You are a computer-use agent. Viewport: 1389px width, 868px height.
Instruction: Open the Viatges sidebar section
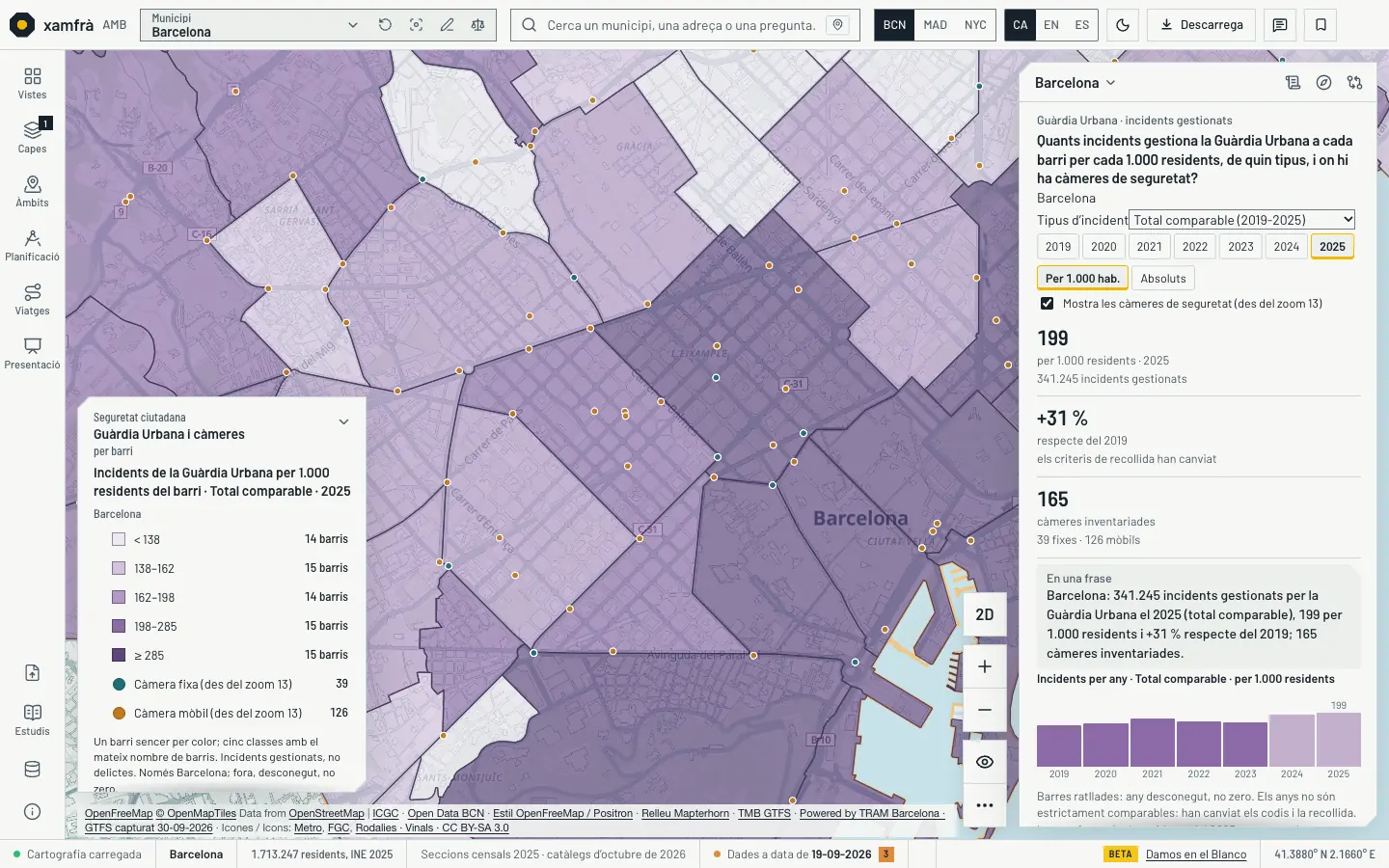32,299
